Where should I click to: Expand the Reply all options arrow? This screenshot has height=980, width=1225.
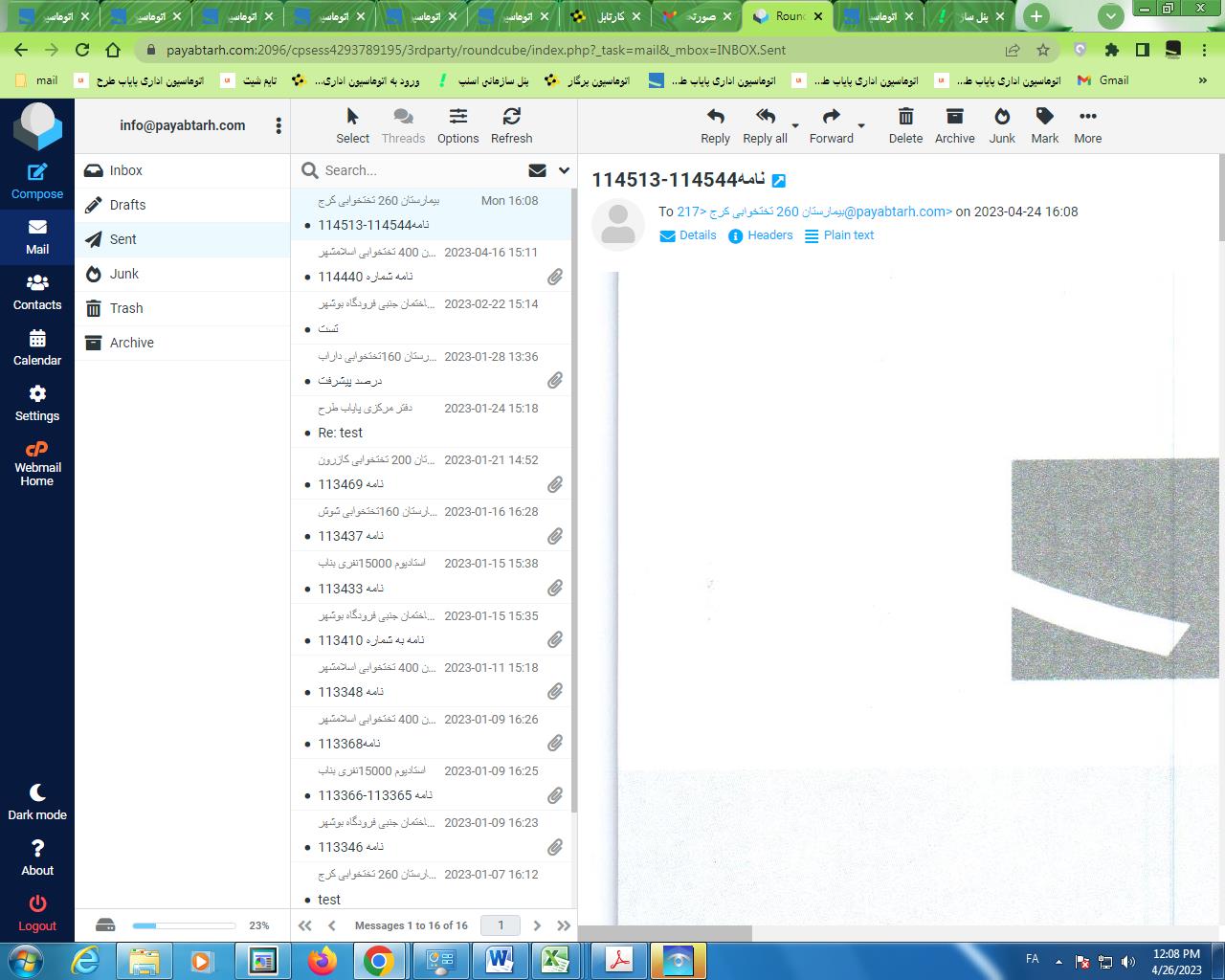click(x=795, y=125)
